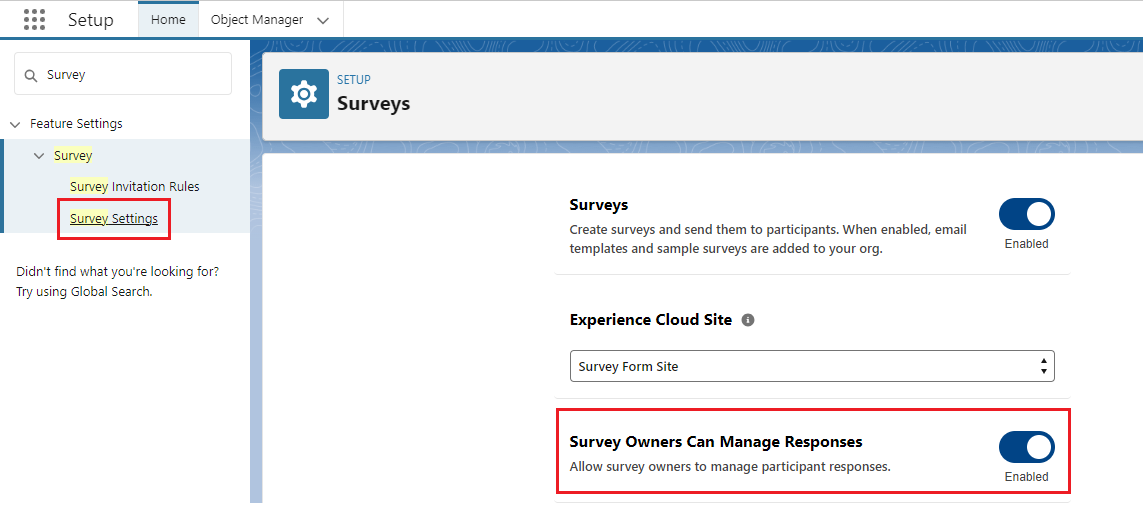1143x510 pixels.
Task: Click "Allow survey owners to manage participant responses." text
Action: coord(730,466)
